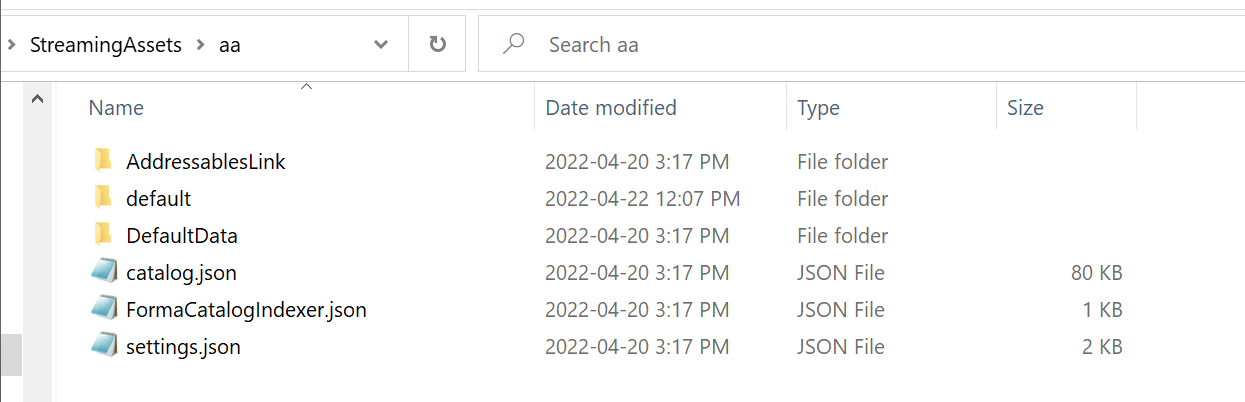This screenshot has height=402, width=1245.
Task: Expand the chevron after StreamingAssets
Action: coord(200,44)
